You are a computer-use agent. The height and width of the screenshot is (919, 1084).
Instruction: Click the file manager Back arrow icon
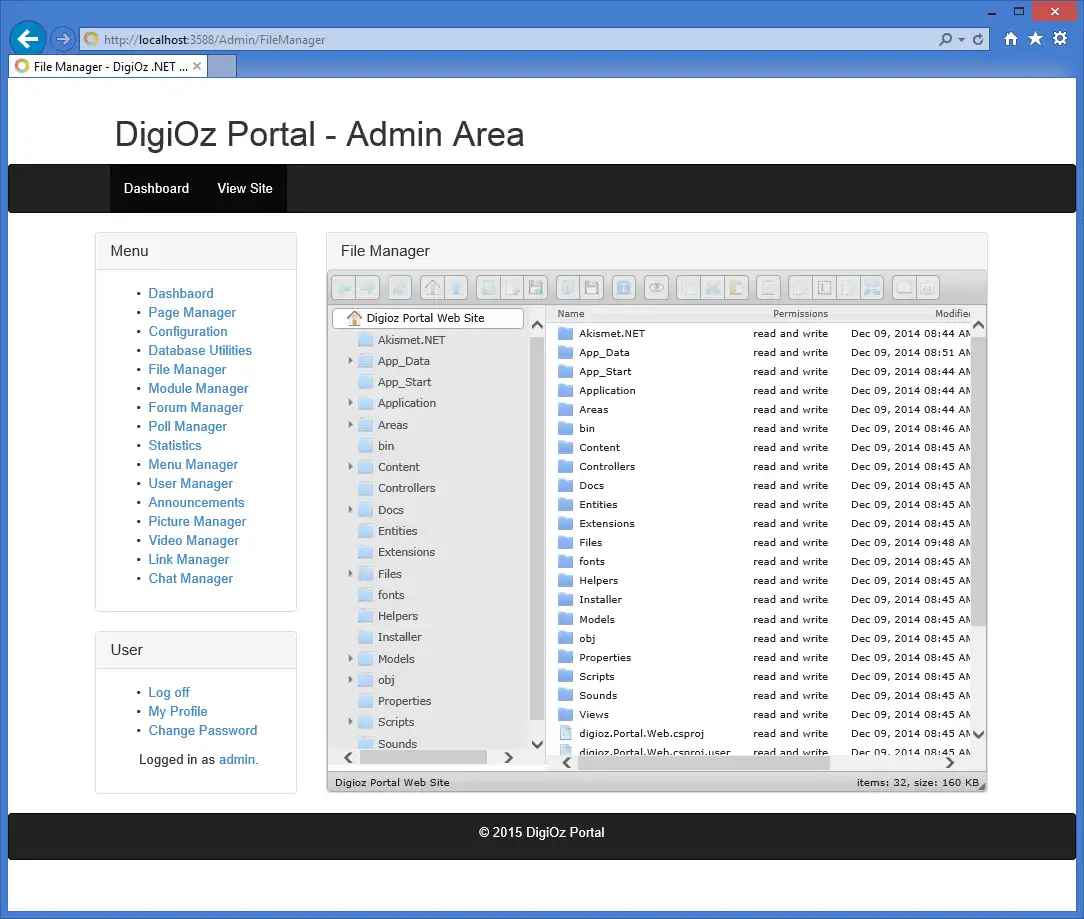pyautogui.click(x=344, y=288)
